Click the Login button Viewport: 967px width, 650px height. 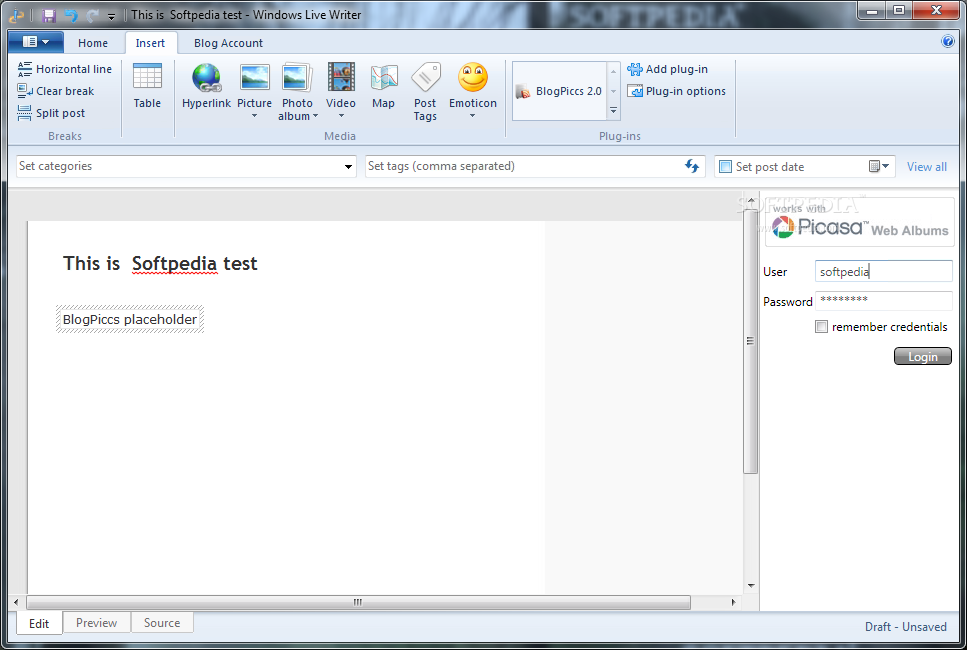[x=923, y=356]
